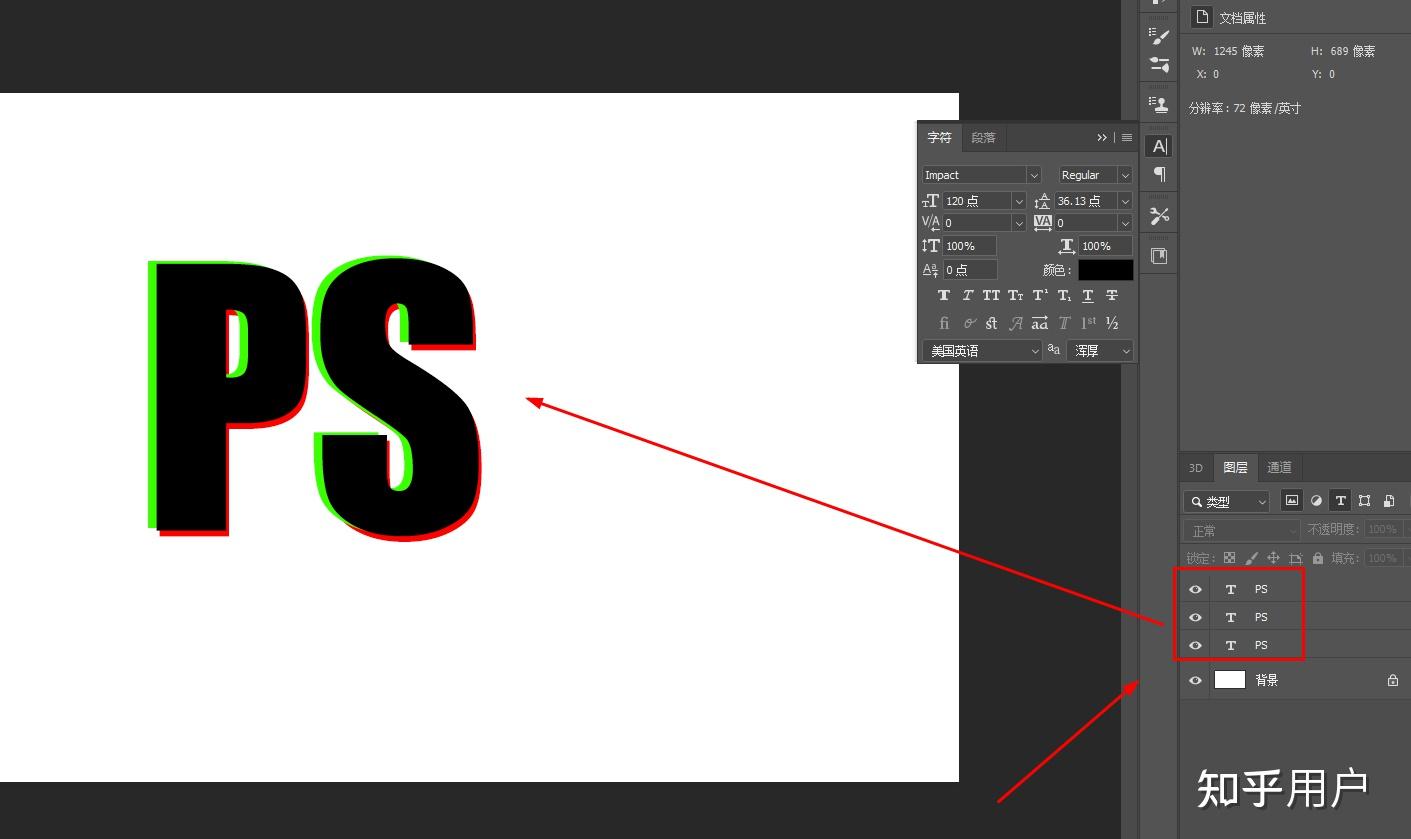Click the 背景 layer lock icon
The width and height of the screenshot is (1411, 839).
[x=1392, y=680]
